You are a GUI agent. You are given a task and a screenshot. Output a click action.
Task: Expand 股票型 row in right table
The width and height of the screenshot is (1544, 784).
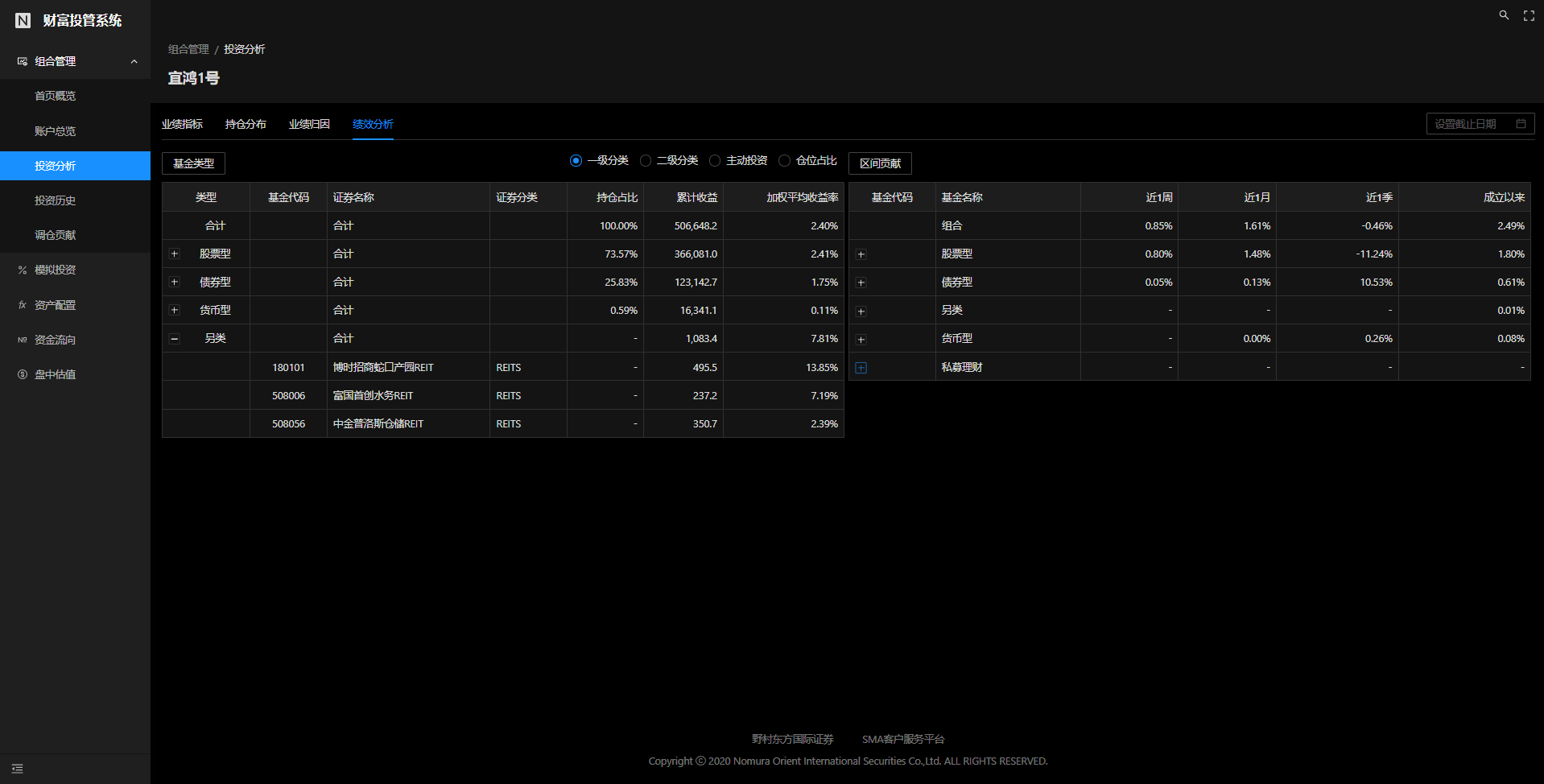[x=861, y=254]
